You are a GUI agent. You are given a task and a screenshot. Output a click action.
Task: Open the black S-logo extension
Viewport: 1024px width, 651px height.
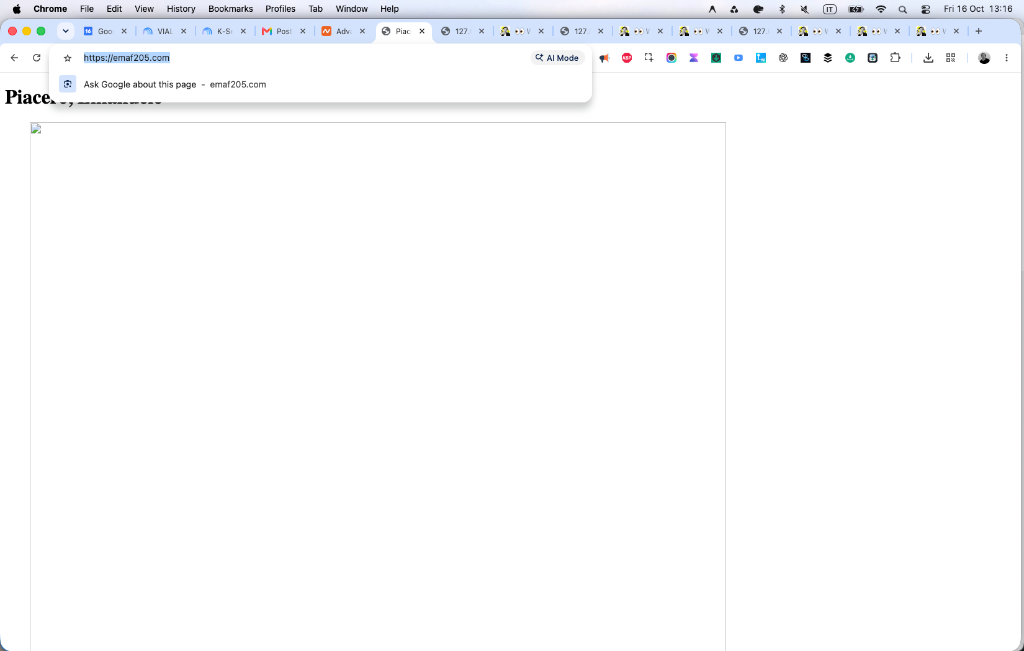[x=805, y=57]
